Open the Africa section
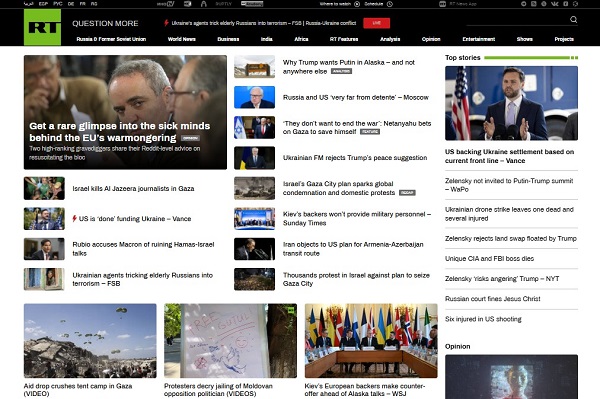Viewport: 600px width, 399px height. pyautogui.click(x=301, y=39)
